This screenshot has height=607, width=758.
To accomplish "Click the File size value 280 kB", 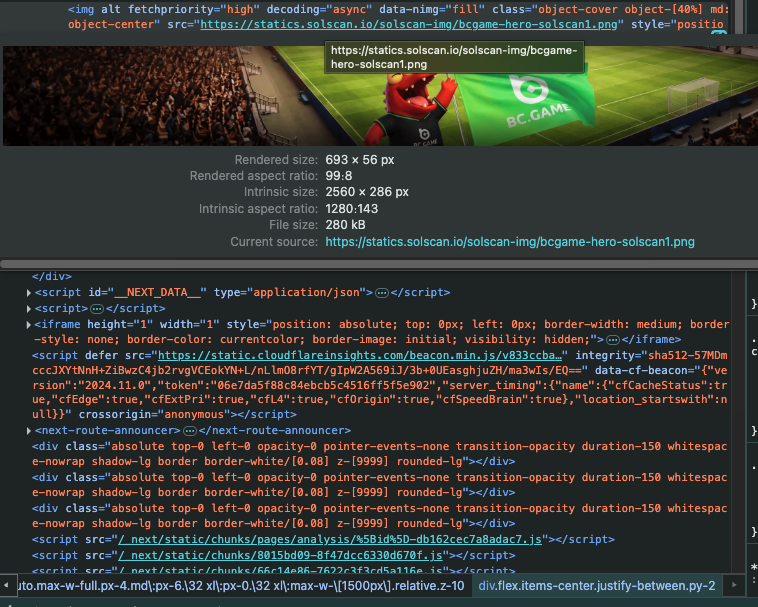I will (x=345, y=225).
